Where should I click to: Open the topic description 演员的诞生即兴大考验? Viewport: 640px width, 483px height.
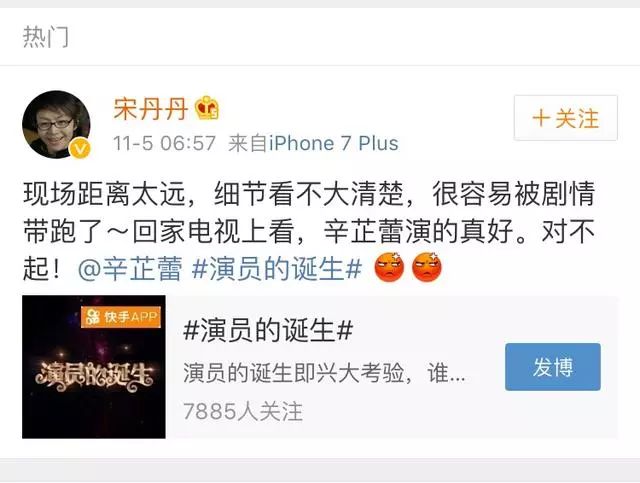click(324, 373)
